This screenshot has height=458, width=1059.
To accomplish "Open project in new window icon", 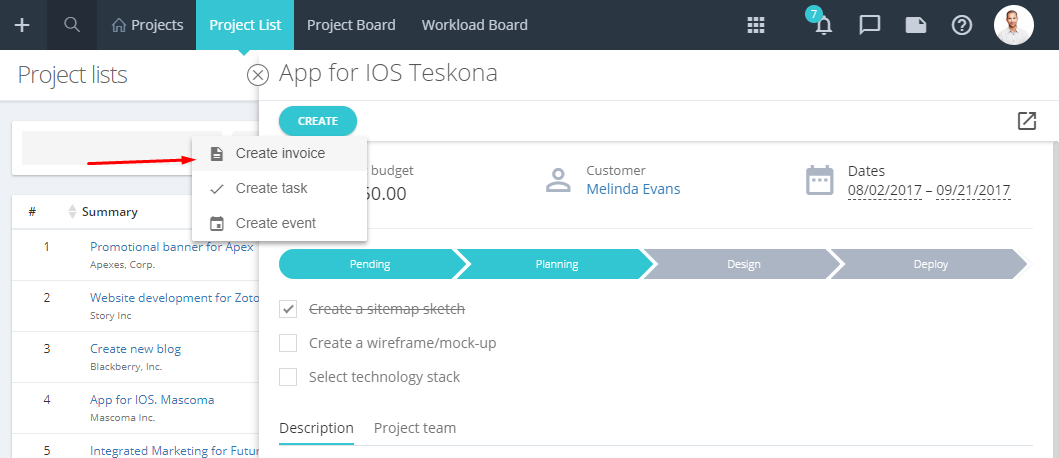I will tap(1027, 121).
